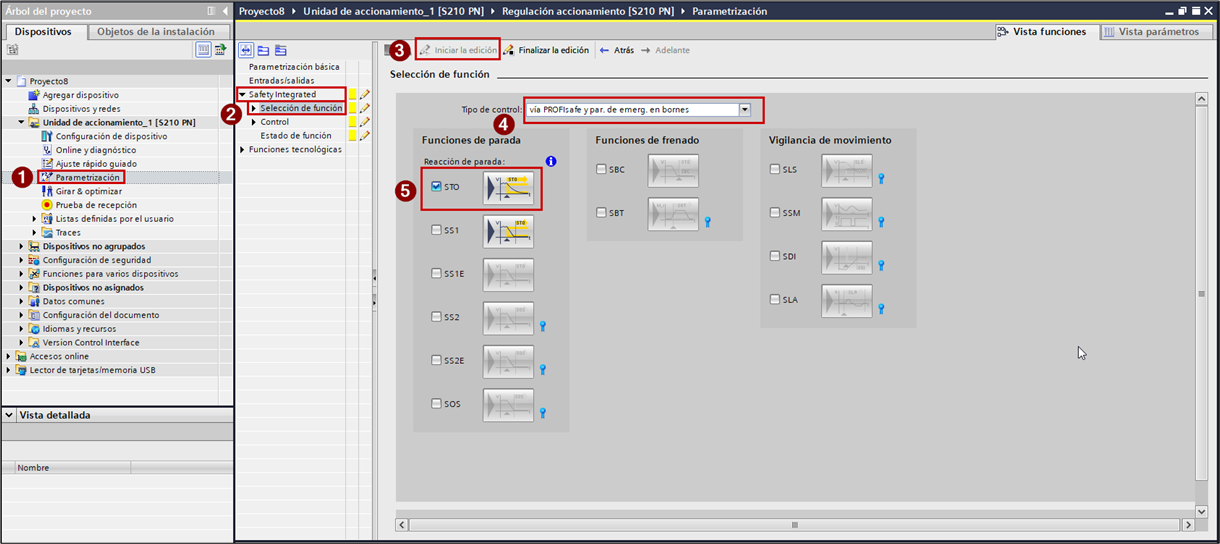Open the Tipo de control dropdown
Viewport: 1220px width, 544px height.
[x=744, y=110]
